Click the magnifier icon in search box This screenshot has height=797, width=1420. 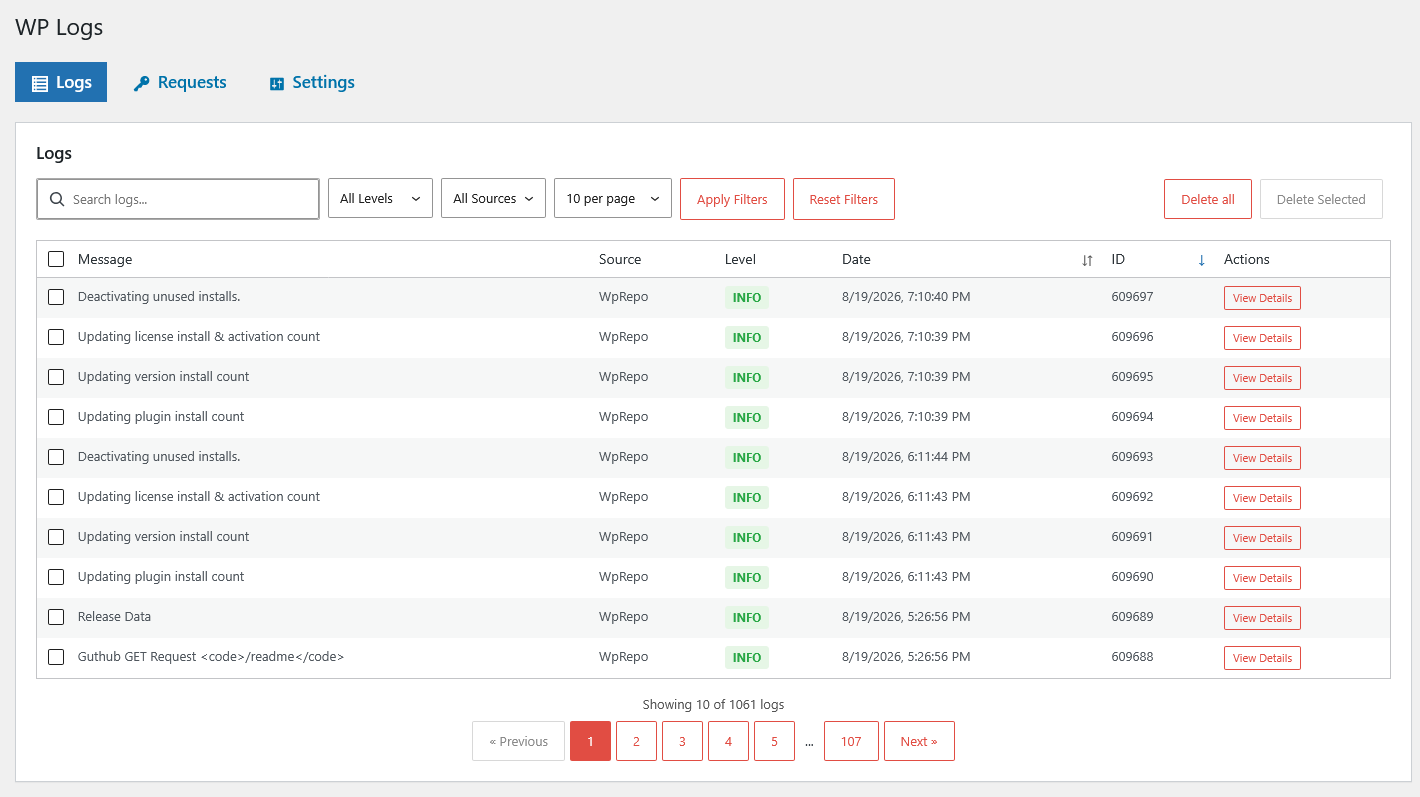57,199
